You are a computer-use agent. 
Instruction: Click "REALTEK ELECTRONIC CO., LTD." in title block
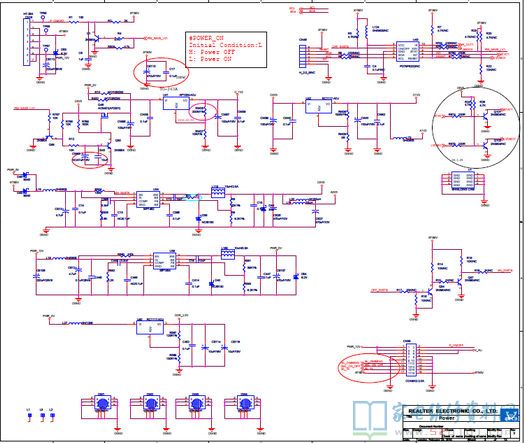[453, 411]
